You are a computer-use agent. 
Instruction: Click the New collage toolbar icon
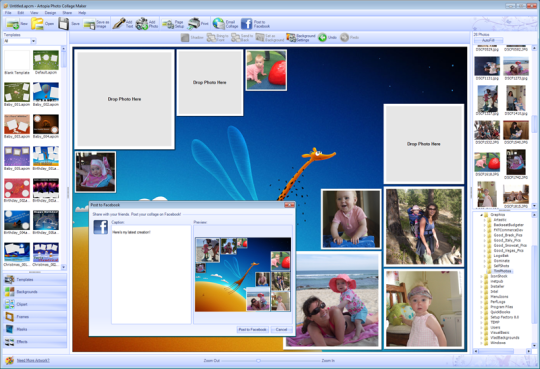pyautogui.click(x=13, y=24)
